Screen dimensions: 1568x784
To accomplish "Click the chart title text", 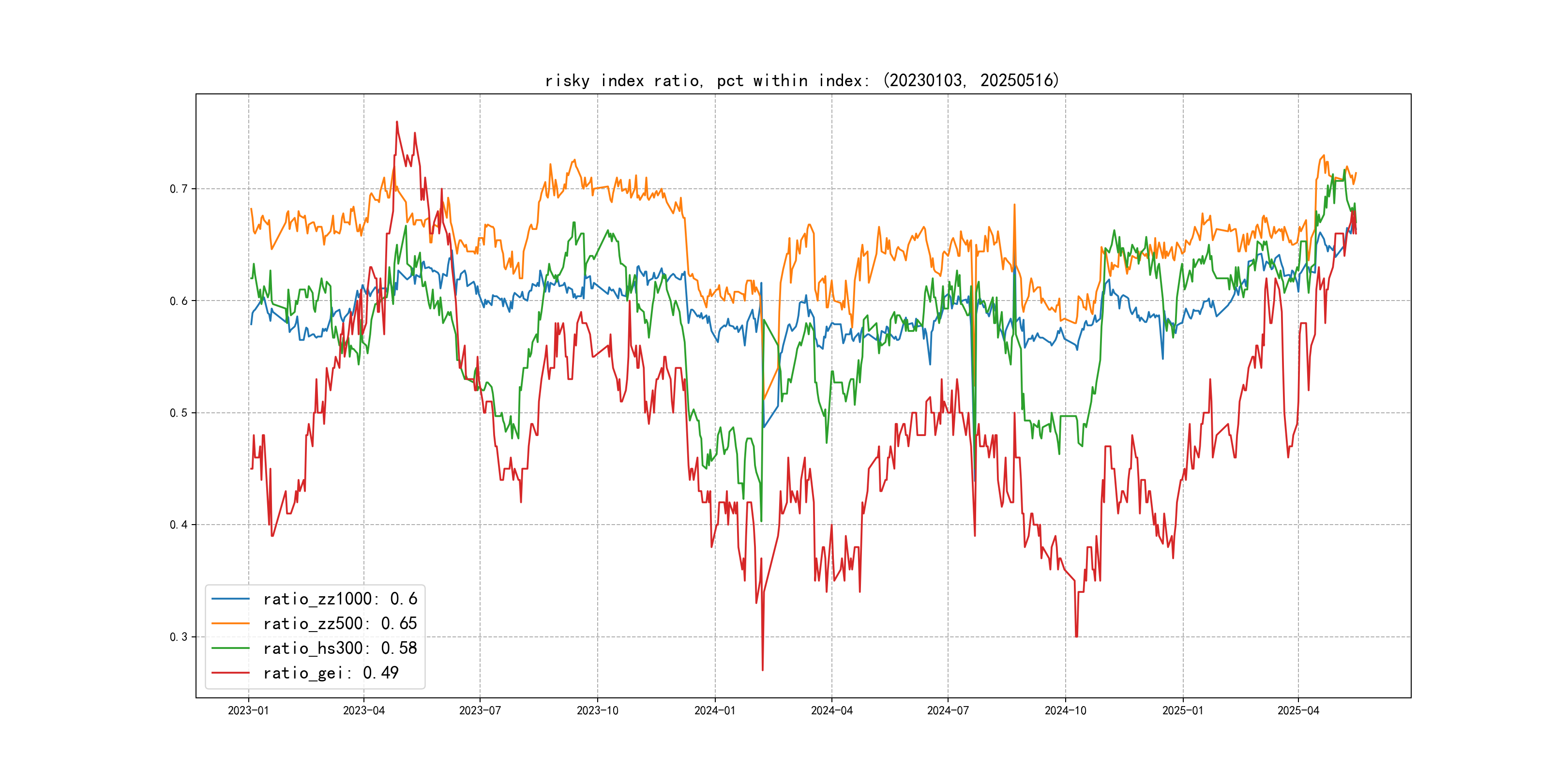I will tap(802, 80).
